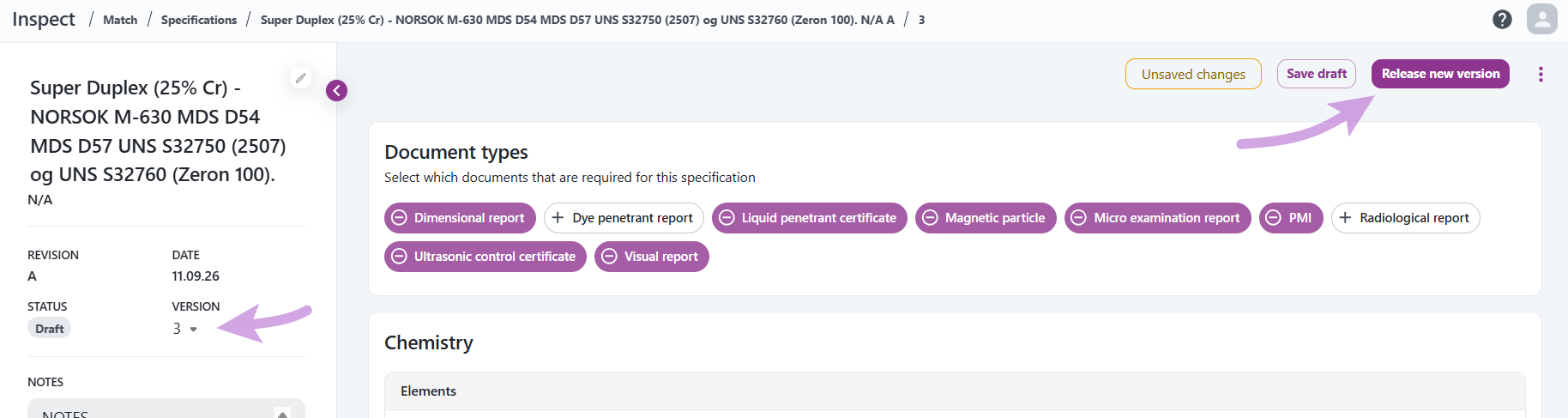Remove Liquid penetrant certificate chip
The width and height of the screenshot is (1568, 418).
809,218
